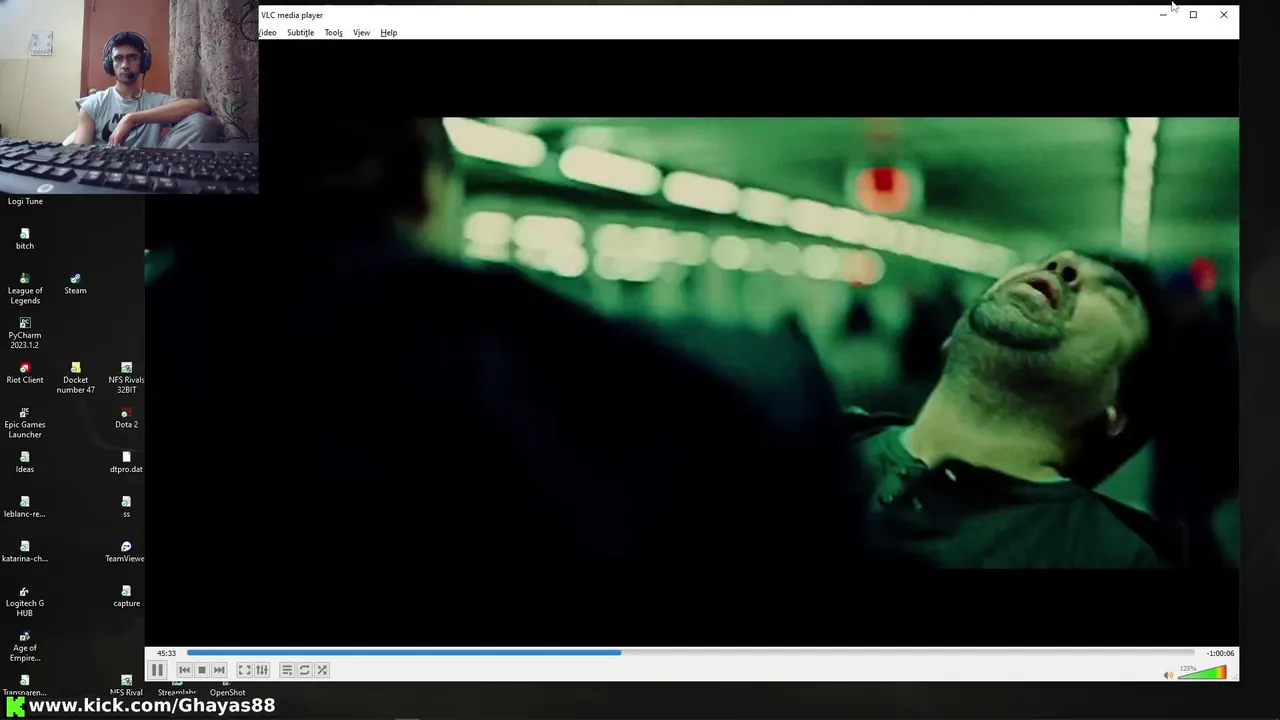Select the League of Legends desktop icon
Image resolution: width=1280 pixels, height=720 pixels.
[x=25, y=288]
